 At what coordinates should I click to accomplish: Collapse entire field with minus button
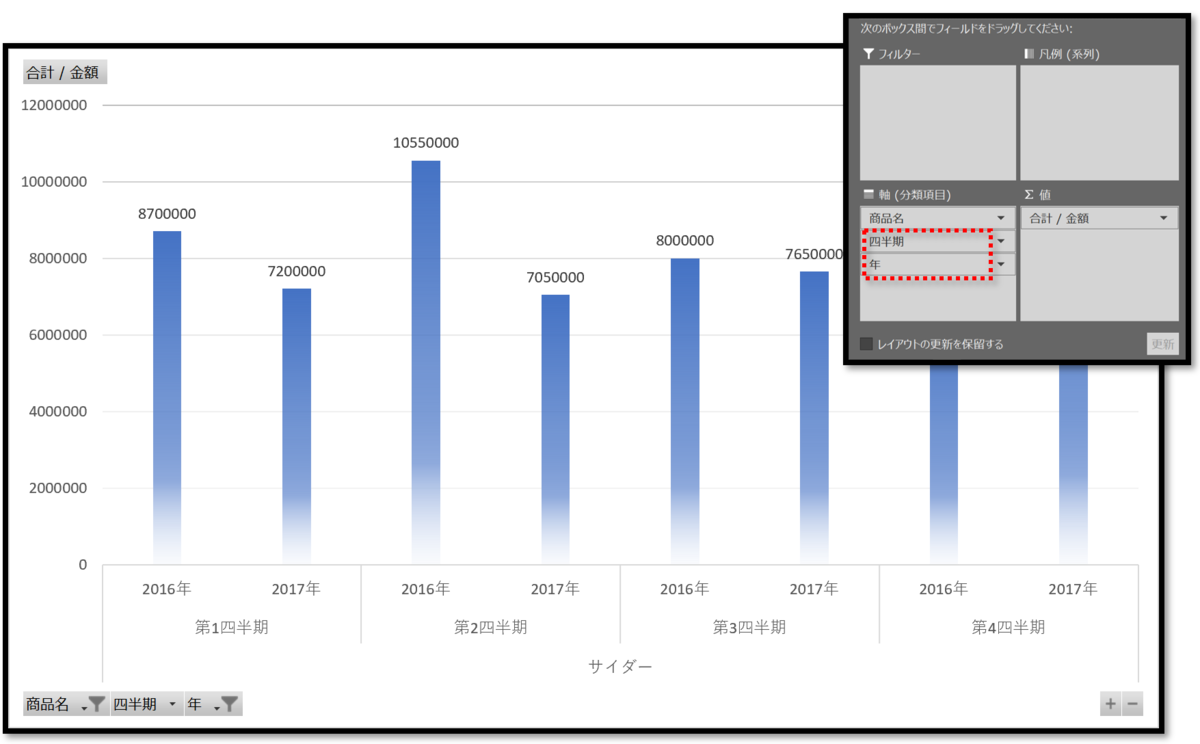[x=1132, y=704]
